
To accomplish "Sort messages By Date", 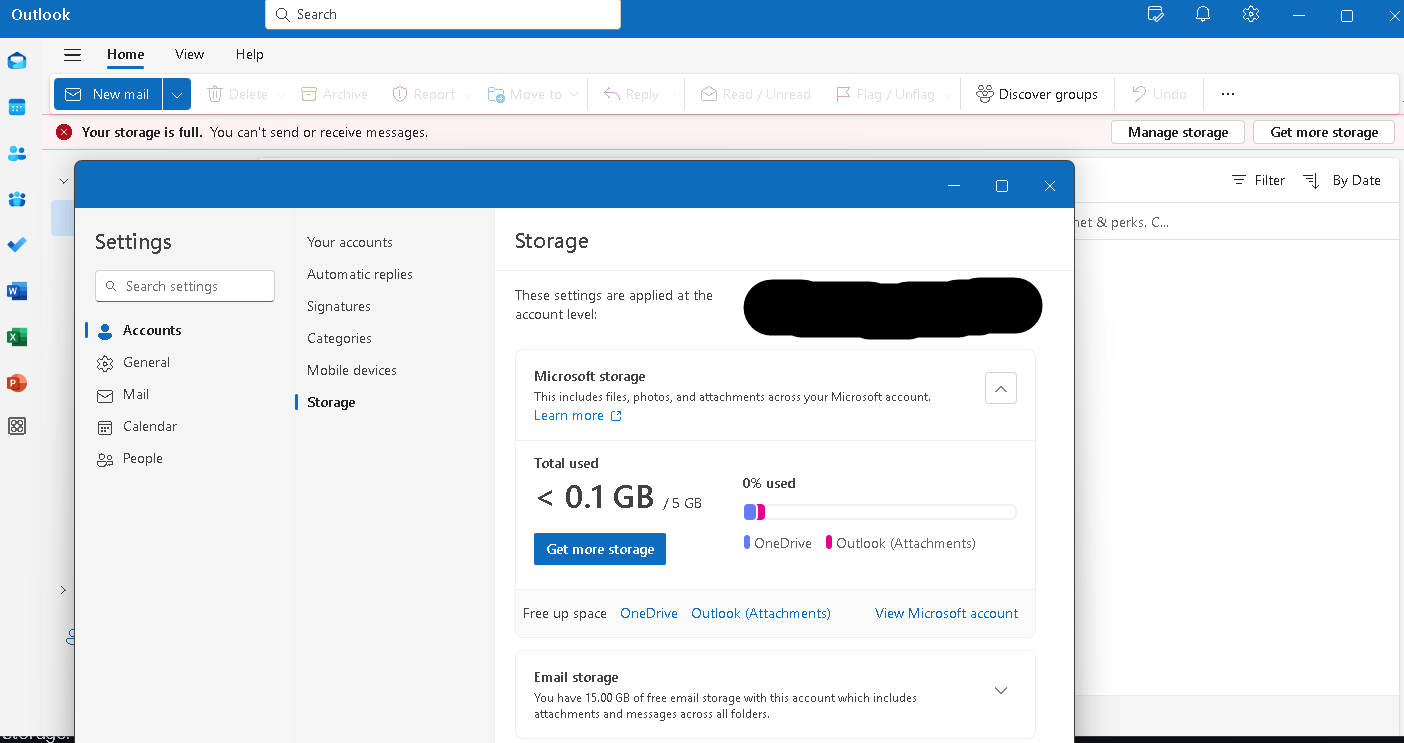I will pyautogui.click(x=1342, y=180).
